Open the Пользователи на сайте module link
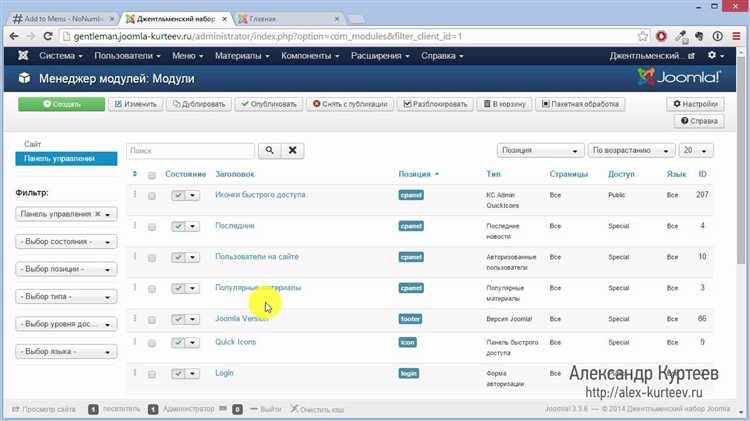The height and width of the screenshot is (421, 750). (257, 256)
